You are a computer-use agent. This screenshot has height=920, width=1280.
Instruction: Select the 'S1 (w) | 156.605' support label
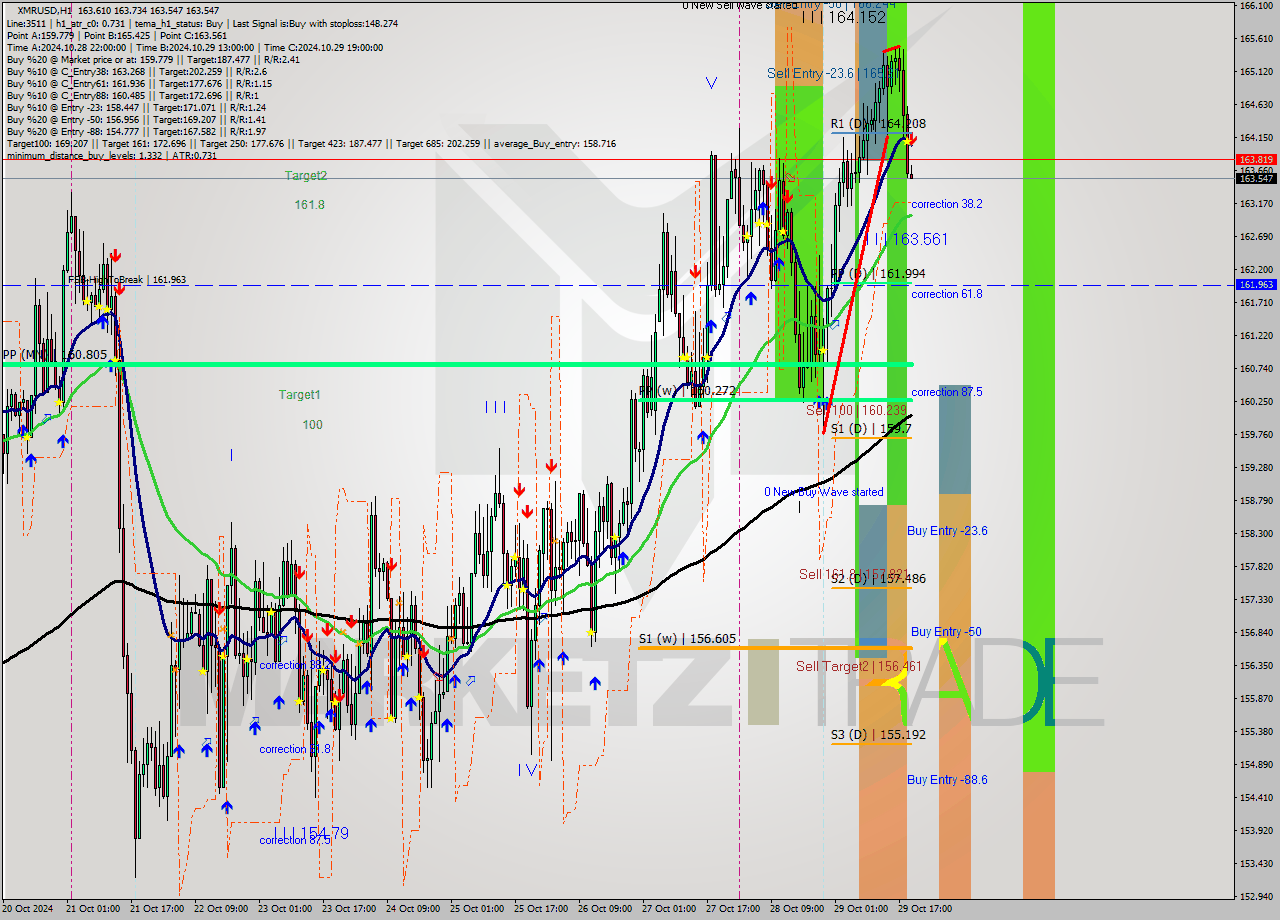click(688, 638)
